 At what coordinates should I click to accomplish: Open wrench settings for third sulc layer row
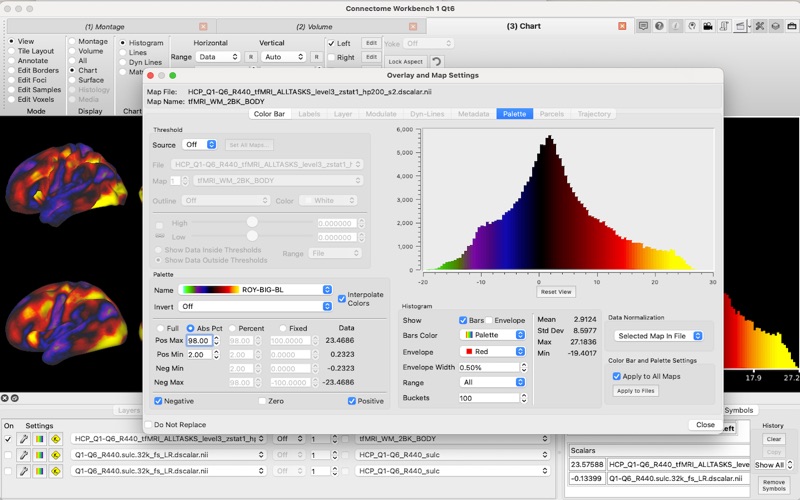(x=23, y=471)
